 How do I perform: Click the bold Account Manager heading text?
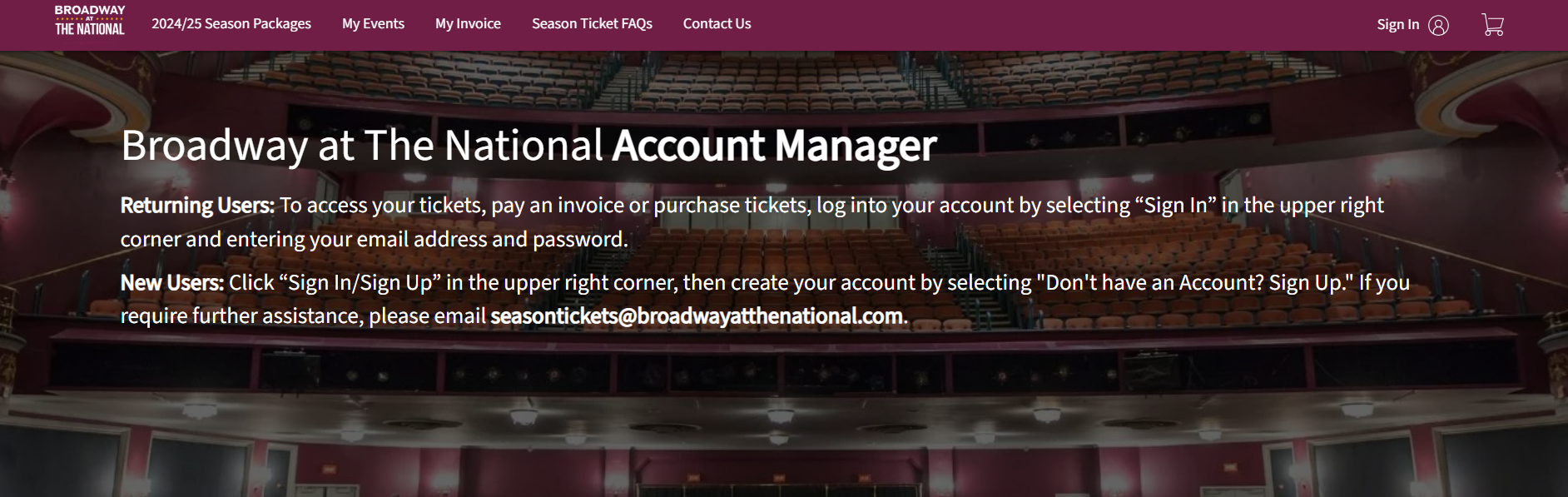click(x=774, y=146)
